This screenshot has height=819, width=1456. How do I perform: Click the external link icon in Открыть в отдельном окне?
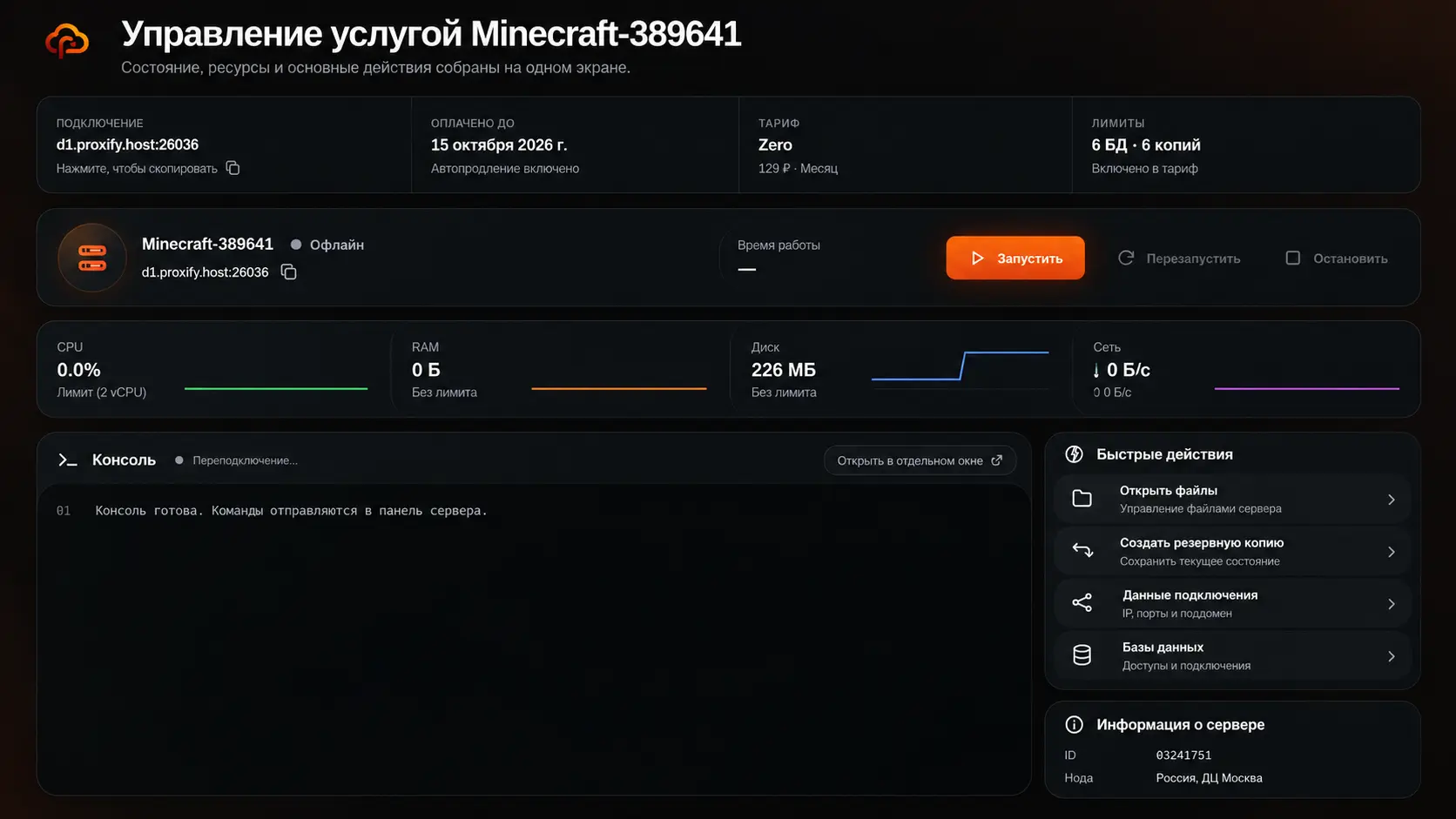(997, 460)
